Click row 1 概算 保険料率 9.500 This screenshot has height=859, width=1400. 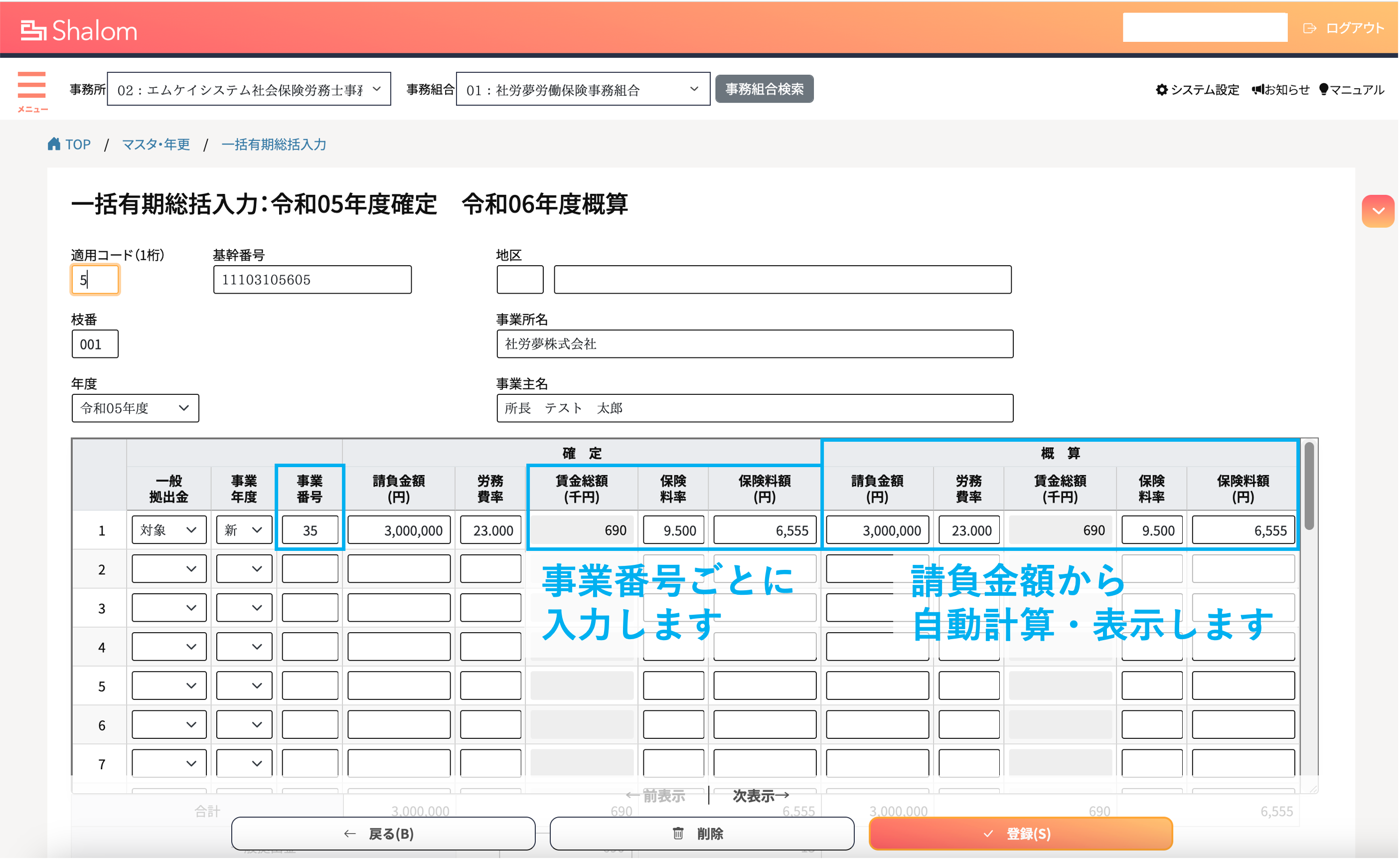coord(1152,530)
